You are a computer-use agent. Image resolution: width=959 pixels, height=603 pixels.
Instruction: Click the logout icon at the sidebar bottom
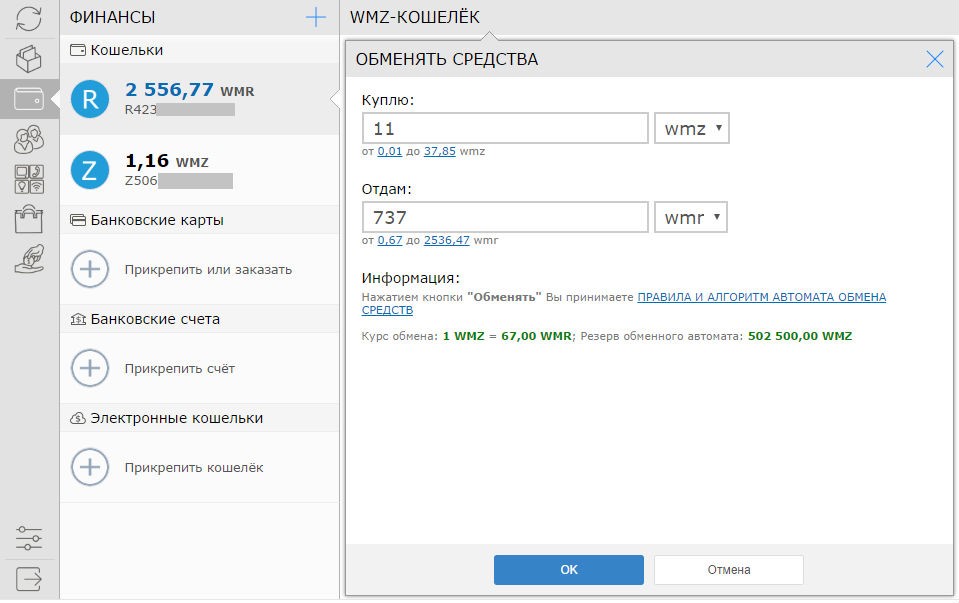[x=29, y=578]
